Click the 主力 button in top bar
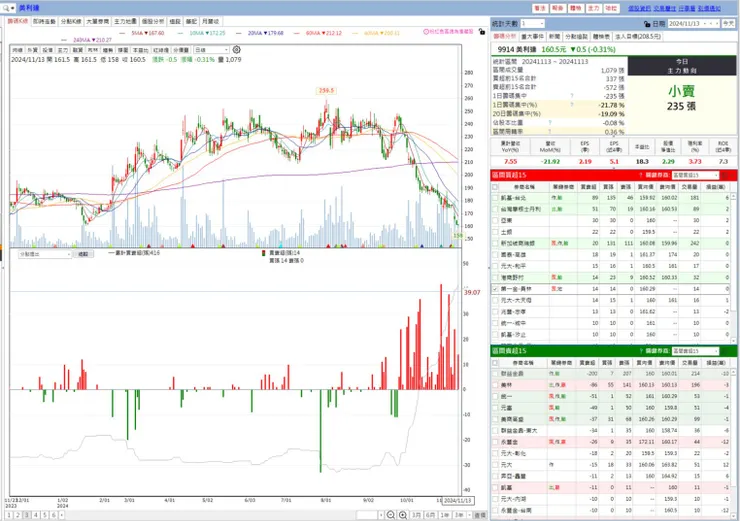The image size is (740, 521). tap(594, 8)
